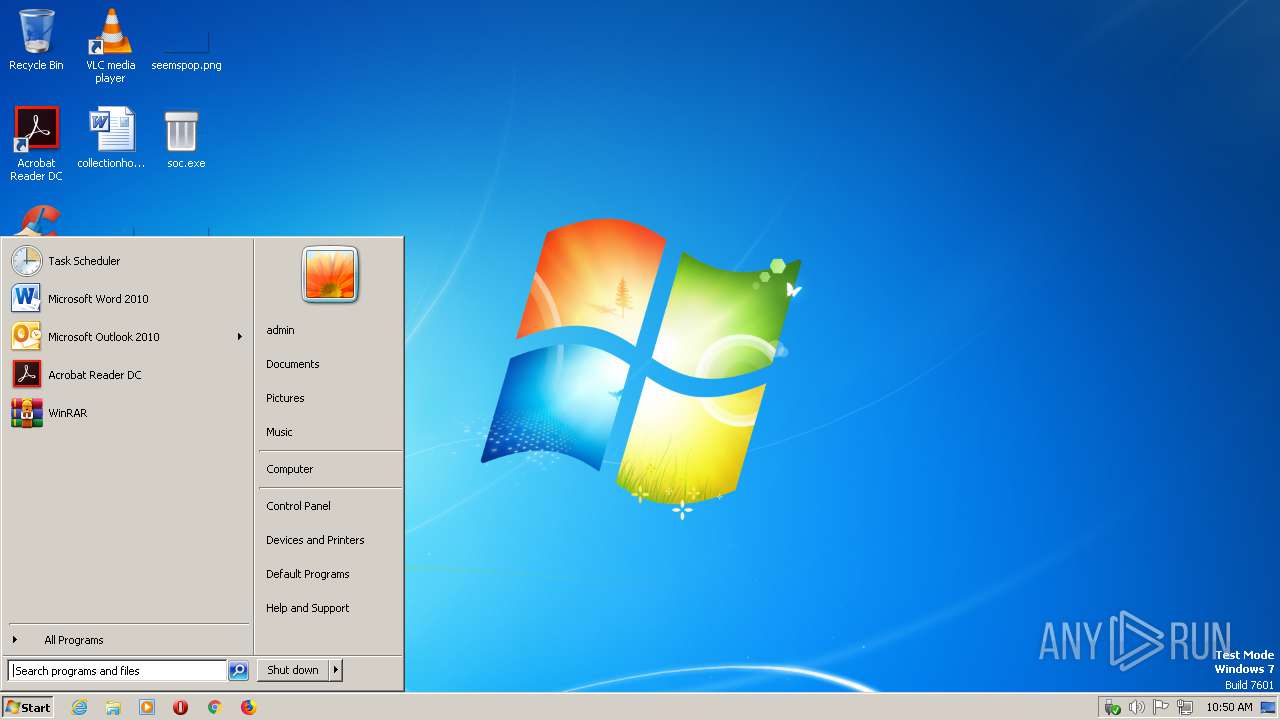Open Documents from Start menu
The image size is (1280, 720).
point(330,364)
